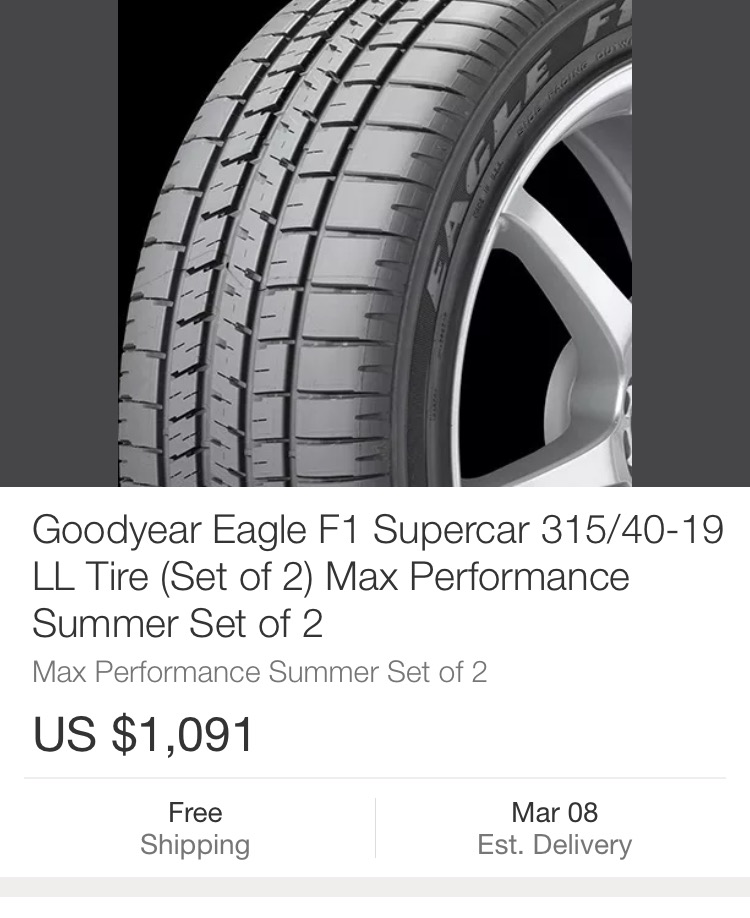Screen dimensions: 750x918
Task: Tap the gray Max Performance Summer subtitle
Action: 260,672
